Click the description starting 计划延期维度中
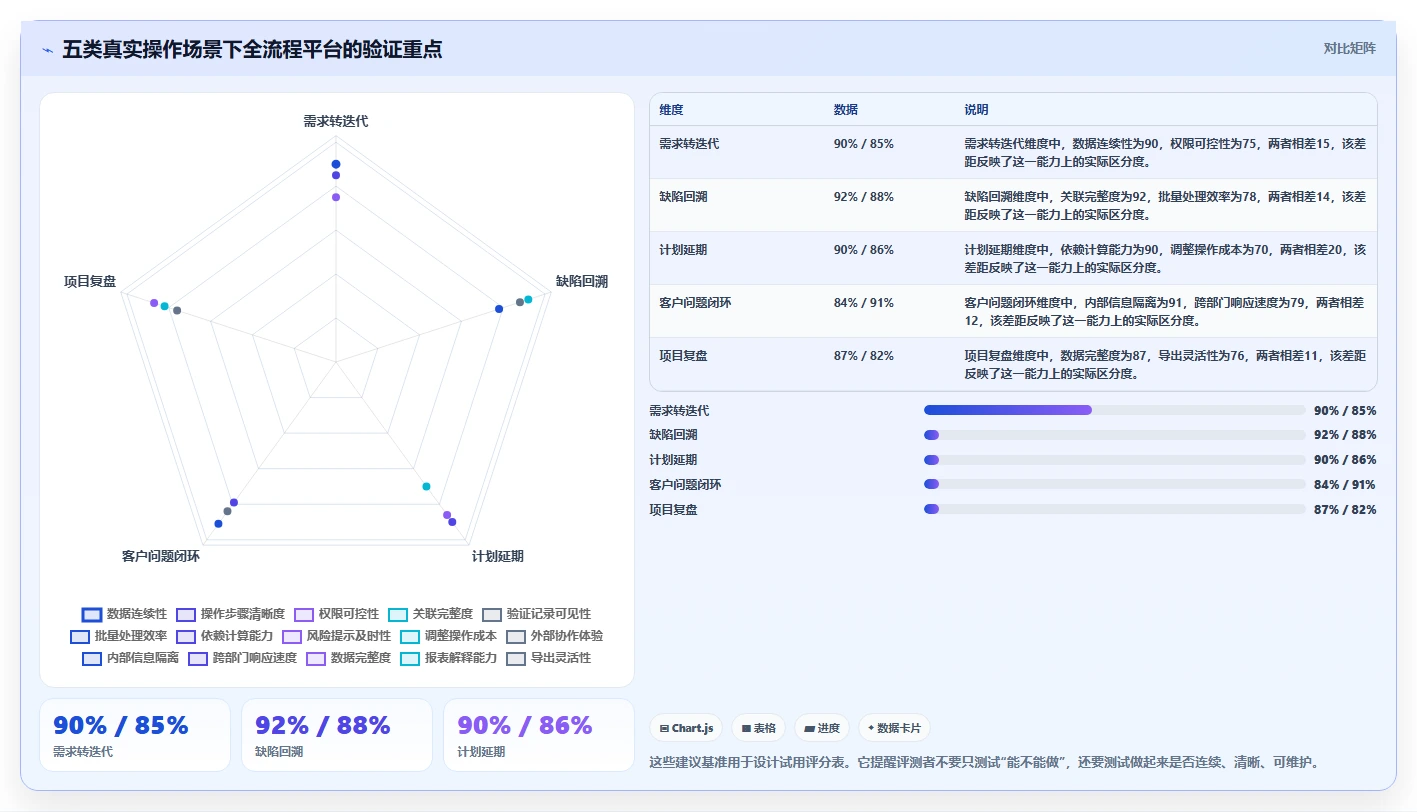This screenshot has width=1417, height=812. point(1165,258)
